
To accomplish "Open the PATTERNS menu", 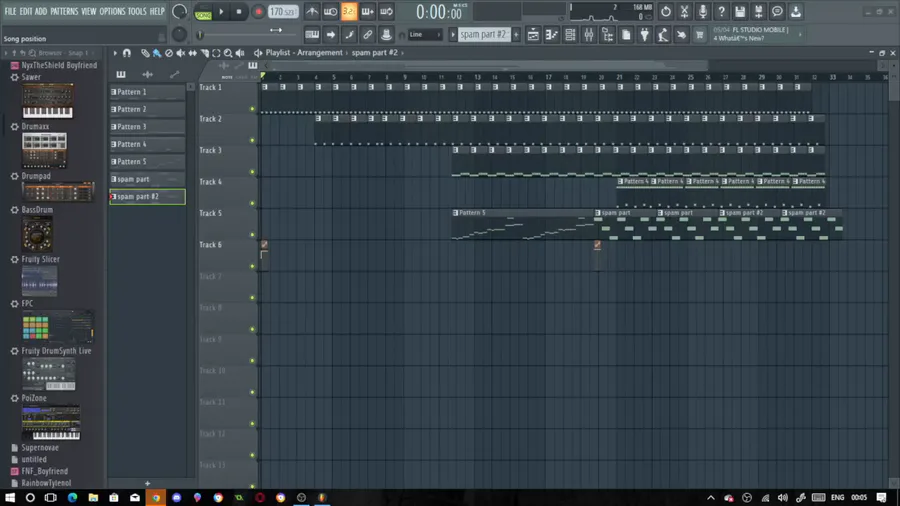I will [64, 11].
